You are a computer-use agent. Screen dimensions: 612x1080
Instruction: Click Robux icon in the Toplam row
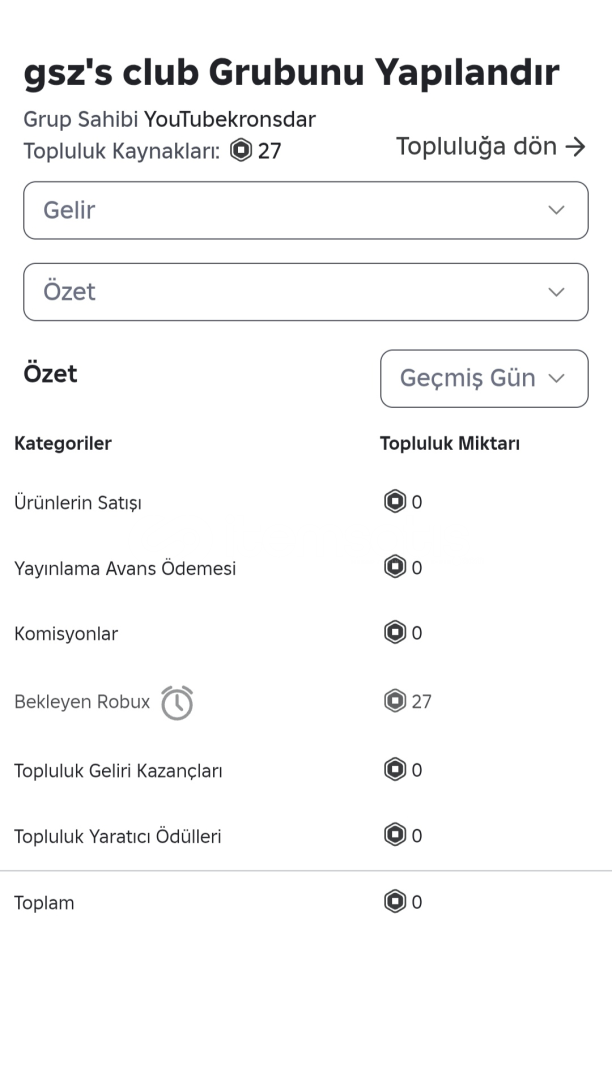click(x=395, y=902)
